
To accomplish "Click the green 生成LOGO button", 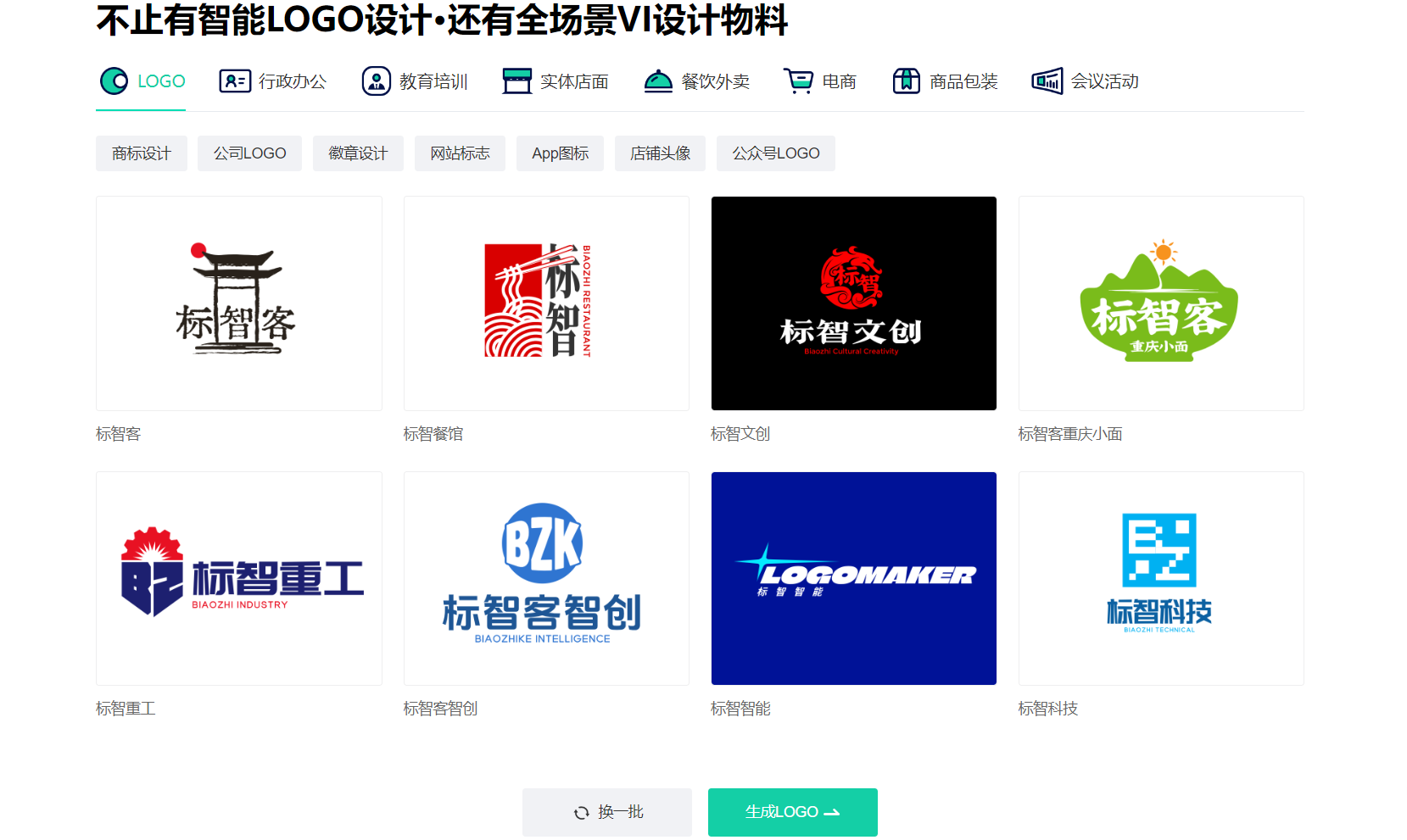I will (792, 812).
